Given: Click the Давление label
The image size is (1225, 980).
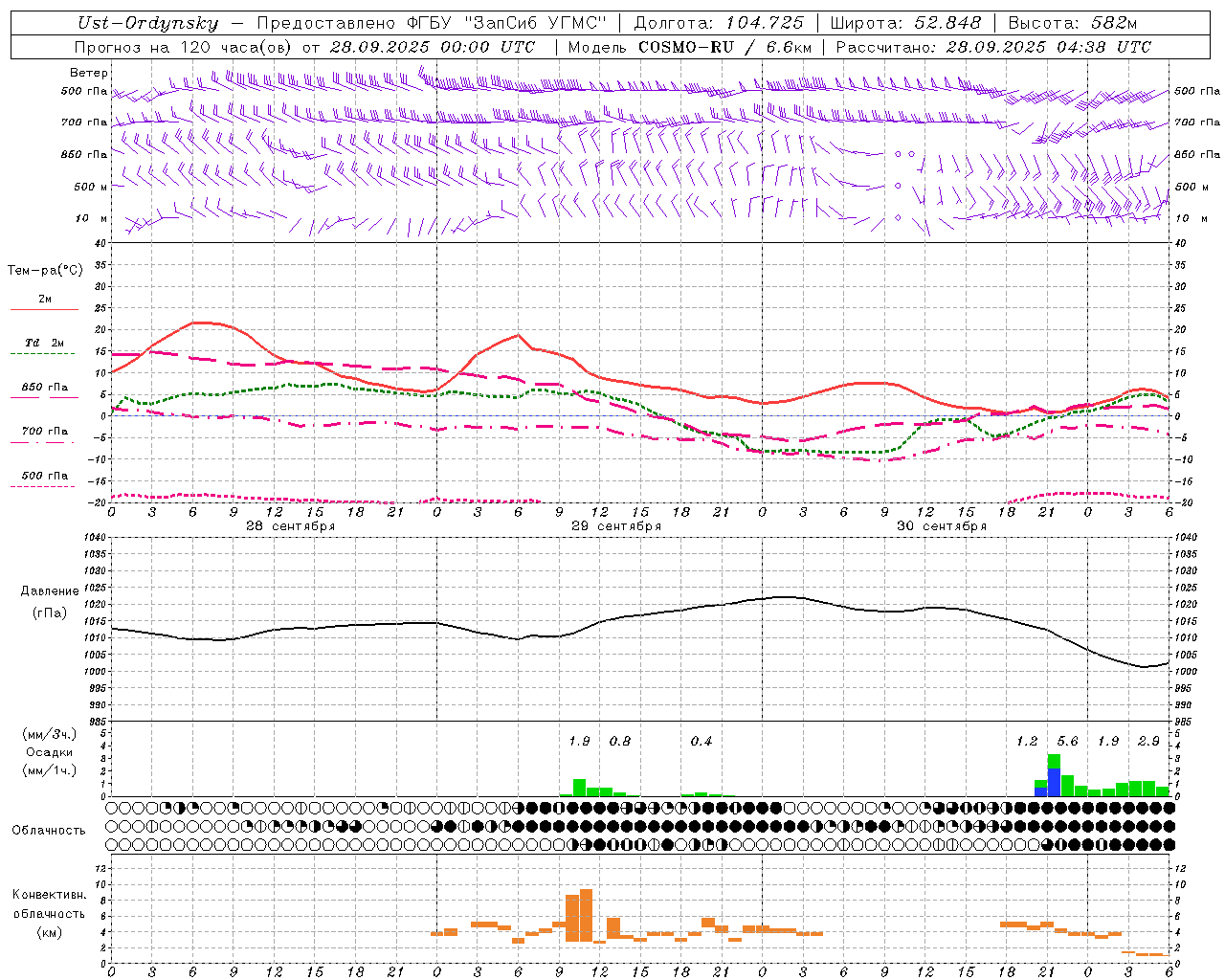Looking at the screenshot, I should pos(50,591).
